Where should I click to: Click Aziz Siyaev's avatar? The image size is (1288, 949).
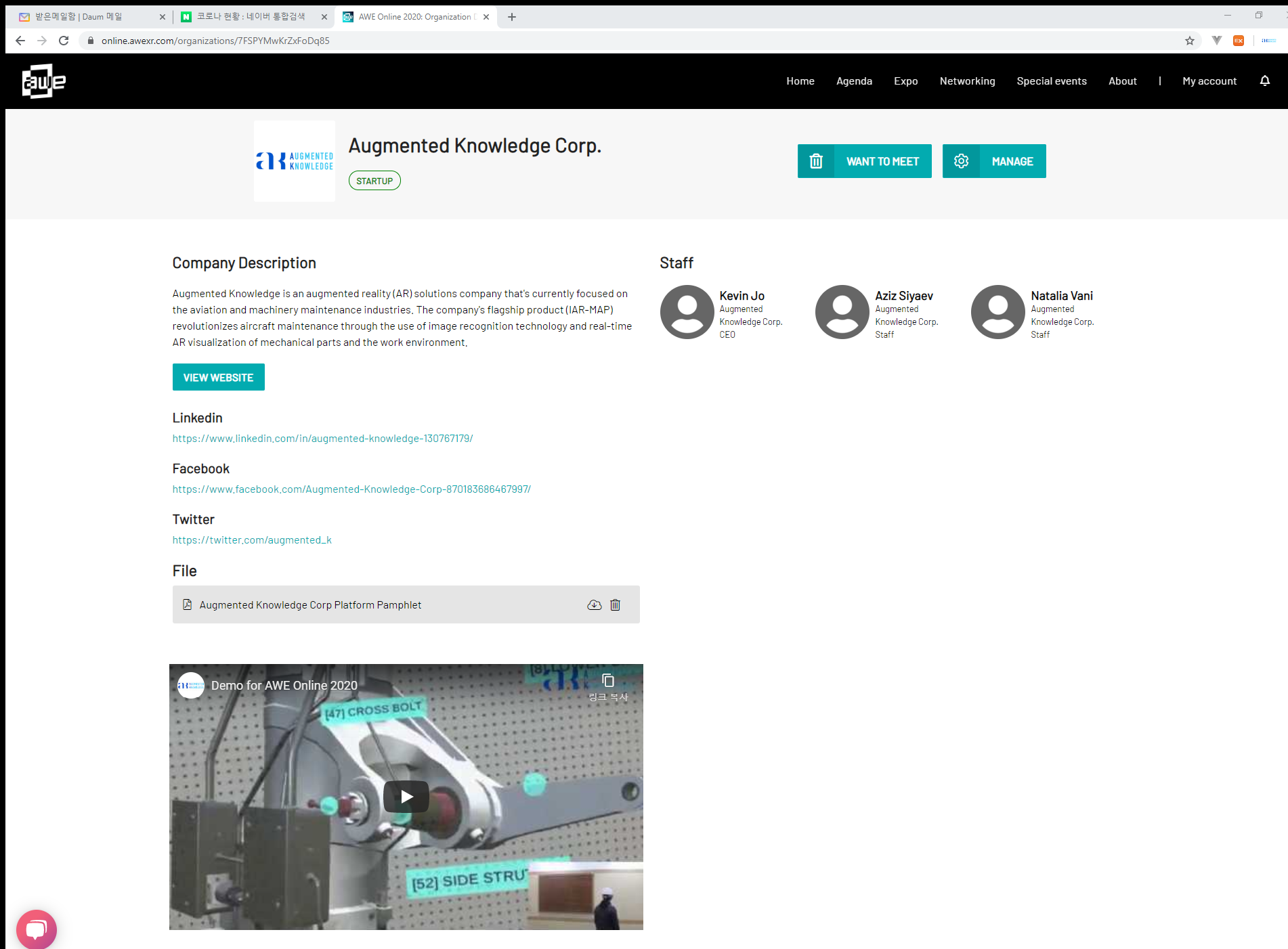[842, 312]
